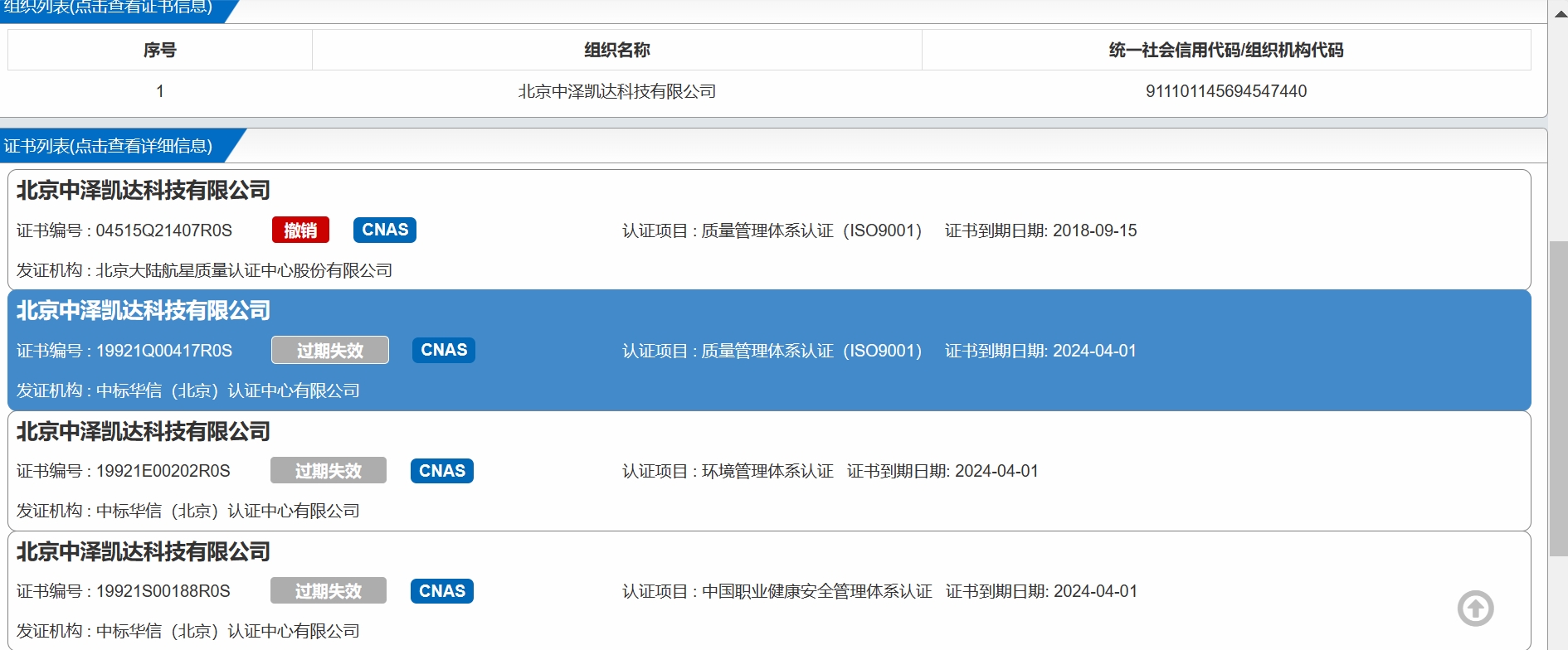Click CNAS badge for certificate 19921E00202R0S
Viewport: 1568px width, 650px height.
442,470
